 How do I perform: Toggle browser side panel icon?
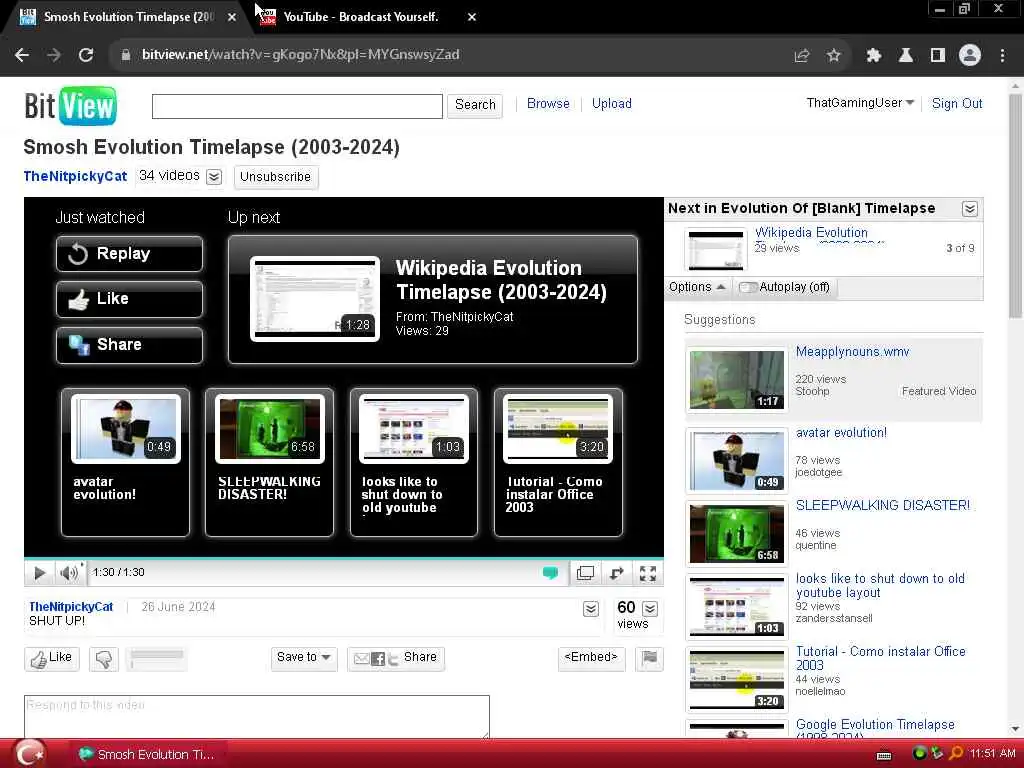938,56
